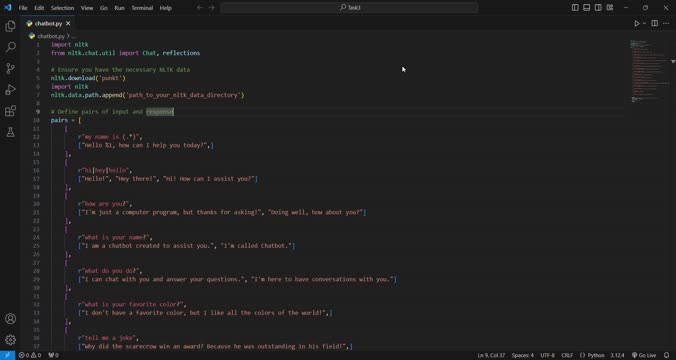Click line number 10 in gutter
Screen dimensions: 676x360
click(36, 120)
